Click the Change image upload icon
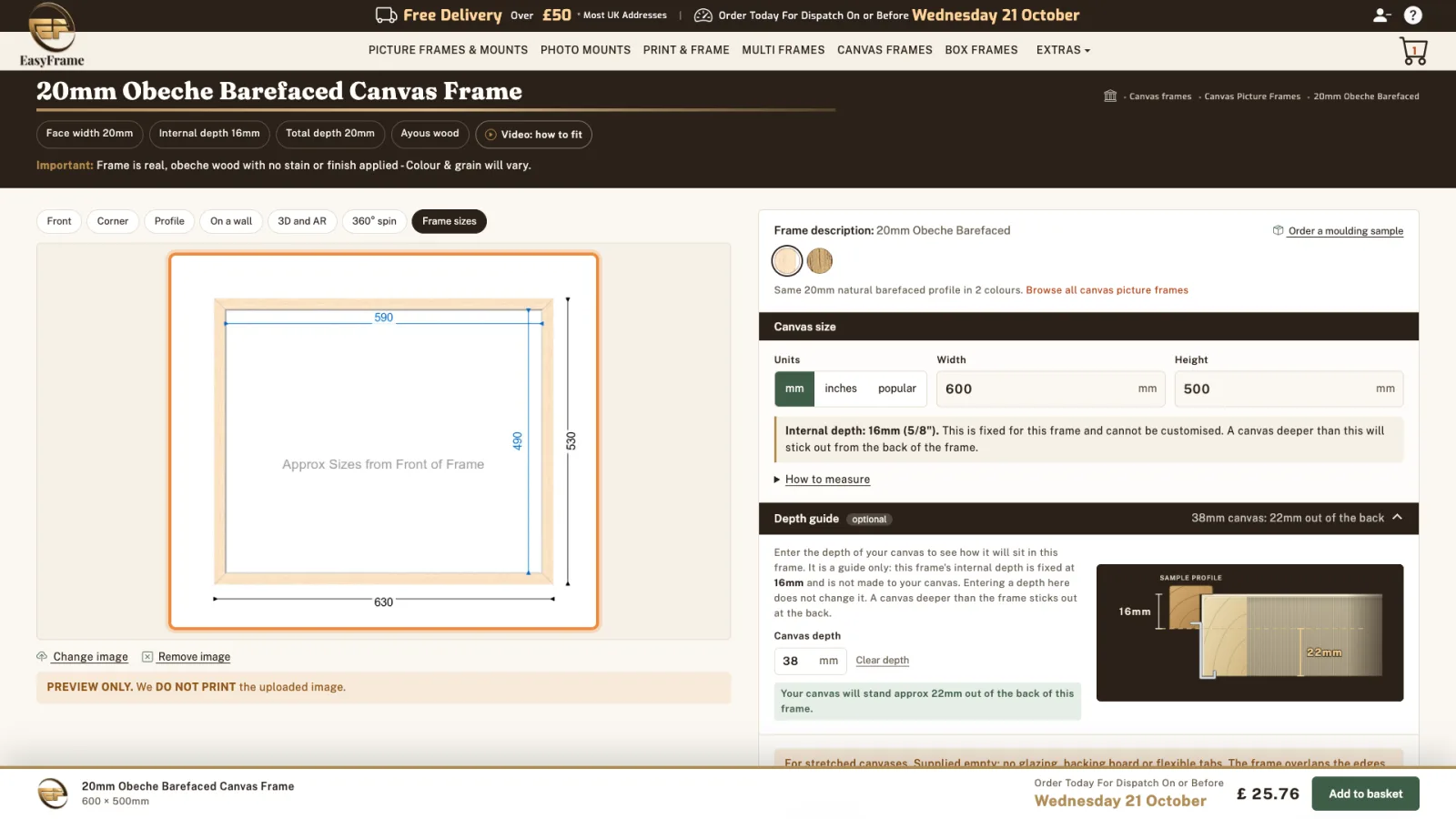Screen dimensions: 1456x819 pyautogui.click(x=42, y=656)
